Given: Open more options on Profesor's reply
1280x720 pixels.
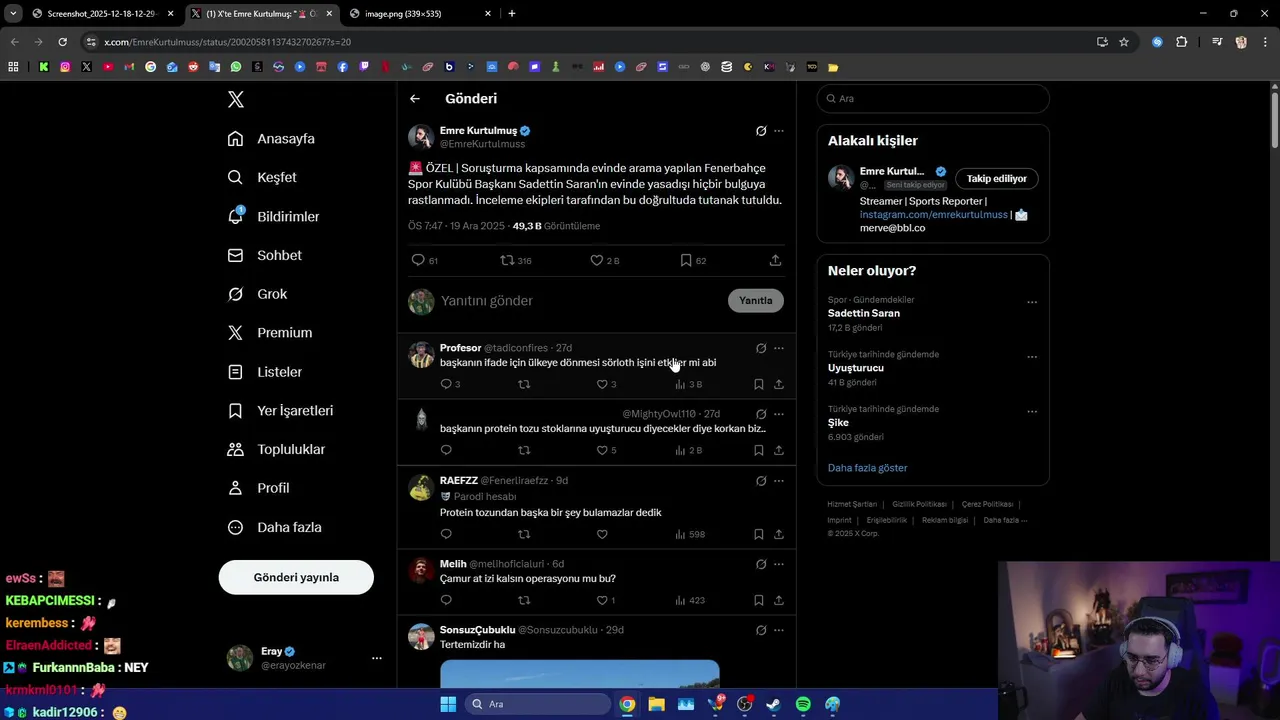Looking at the screenshot, I should 779,348.
